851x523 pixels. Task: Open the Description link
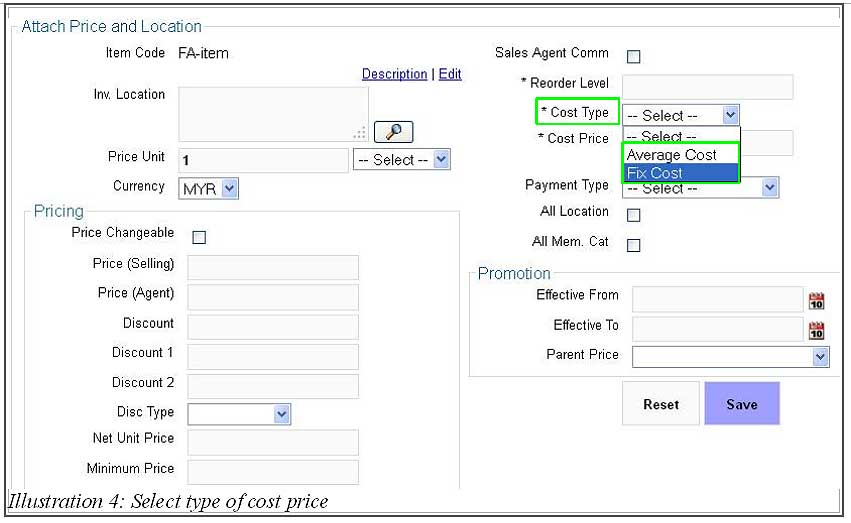pyautogui.click(x=395, y=74)
